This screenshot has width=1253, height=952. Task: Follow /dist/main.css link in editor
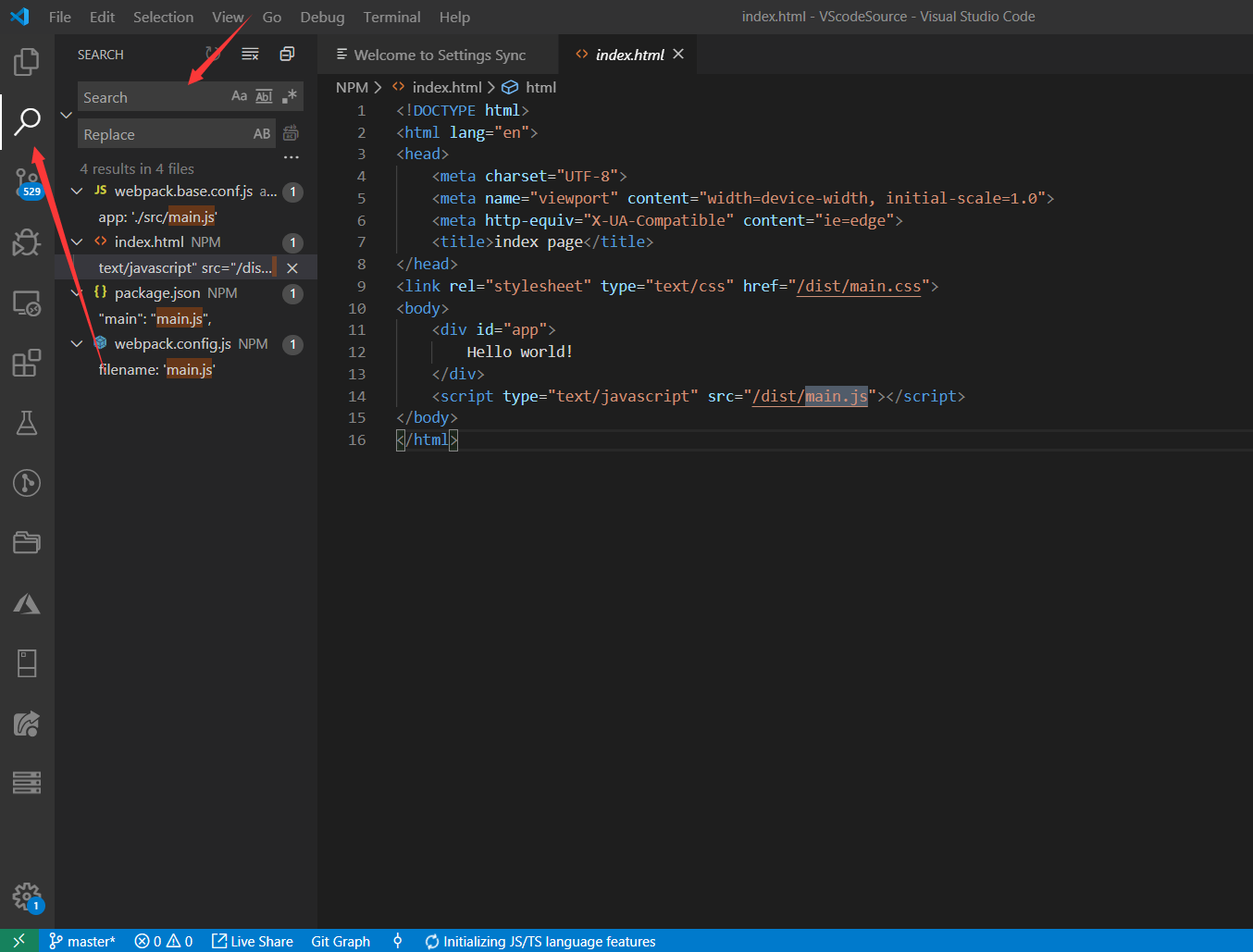(860, 286)
